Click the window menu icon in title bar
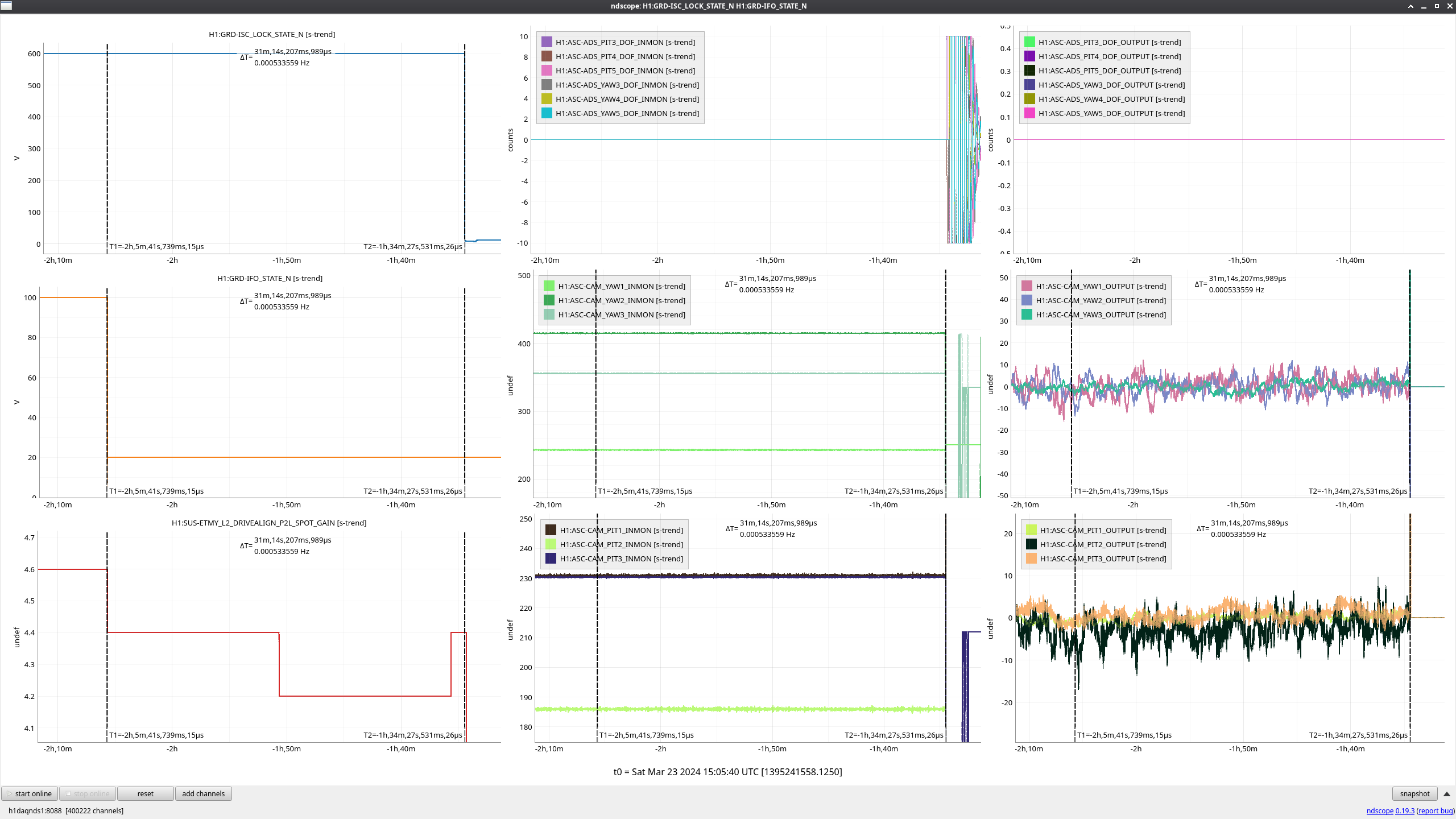The height and width of the screenshot is (819, 1456). click(x=6, y=6)
